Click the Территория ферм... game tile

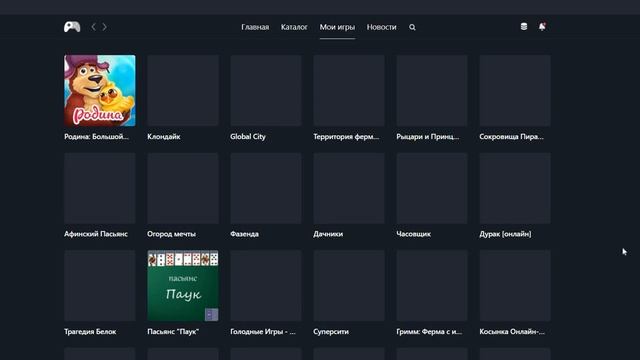[x=349, y=91]
